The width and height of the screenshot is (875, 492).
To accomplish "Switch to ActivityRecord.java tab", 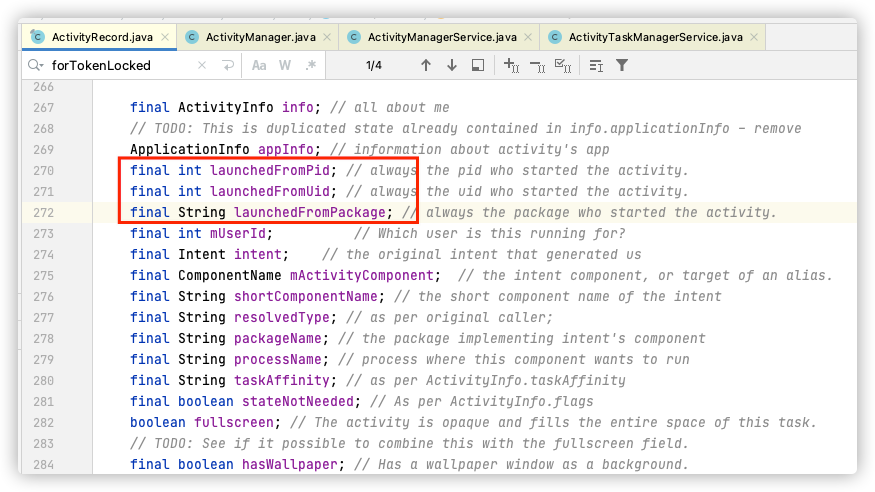I will pyautogui.click(x=99, y=37).
